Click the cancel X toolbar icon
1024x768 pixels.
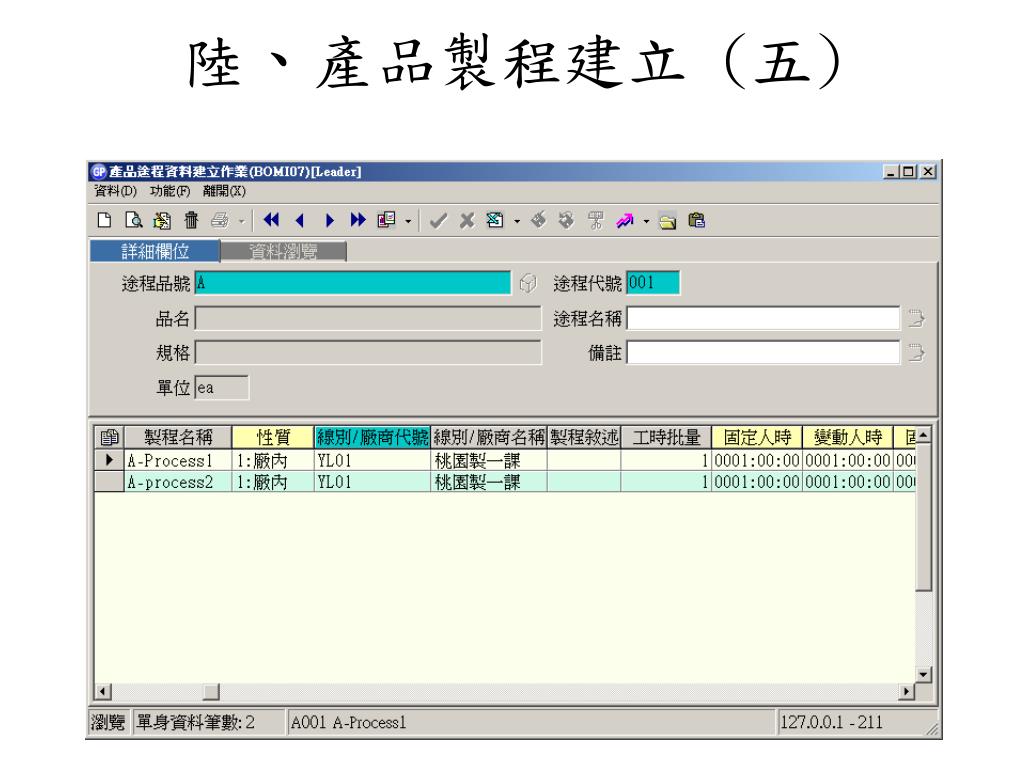point(466,221)
